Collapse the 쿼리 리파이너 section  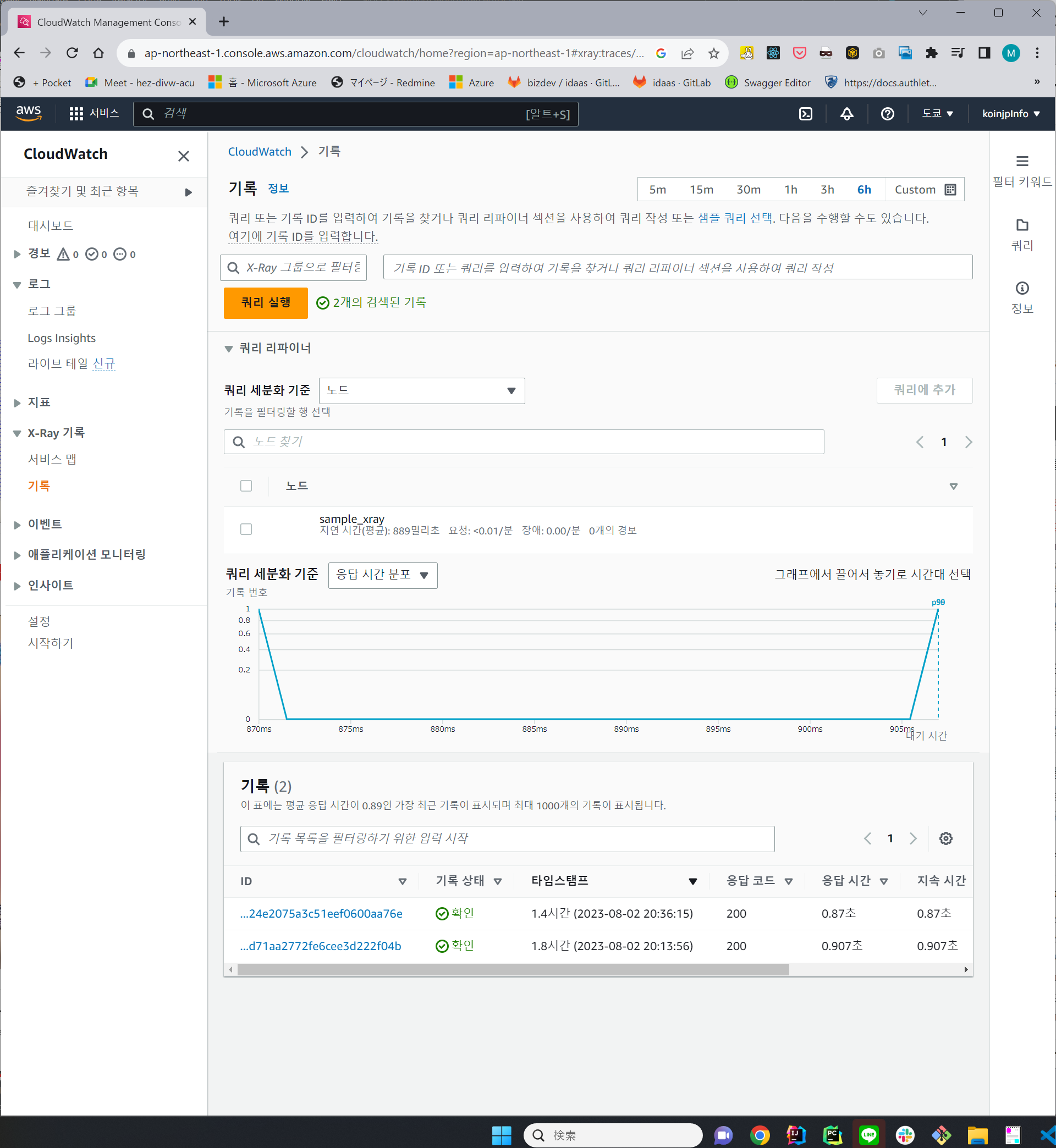[229, 349]
